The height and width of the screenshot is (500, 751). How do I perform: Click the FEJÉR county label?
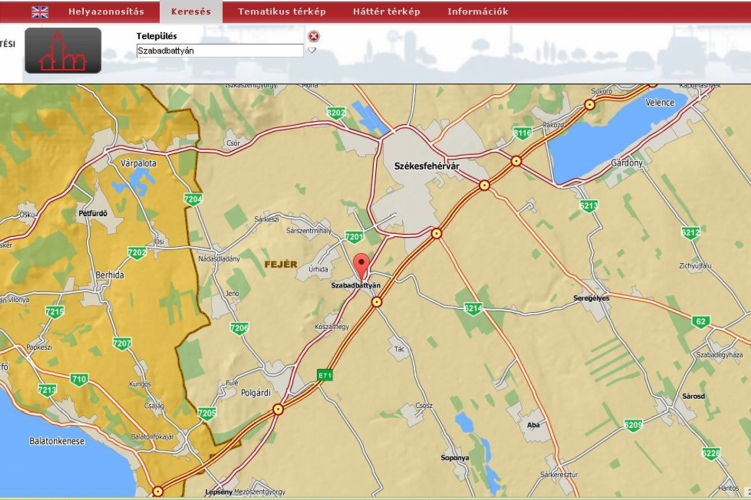tap(281, 264)
